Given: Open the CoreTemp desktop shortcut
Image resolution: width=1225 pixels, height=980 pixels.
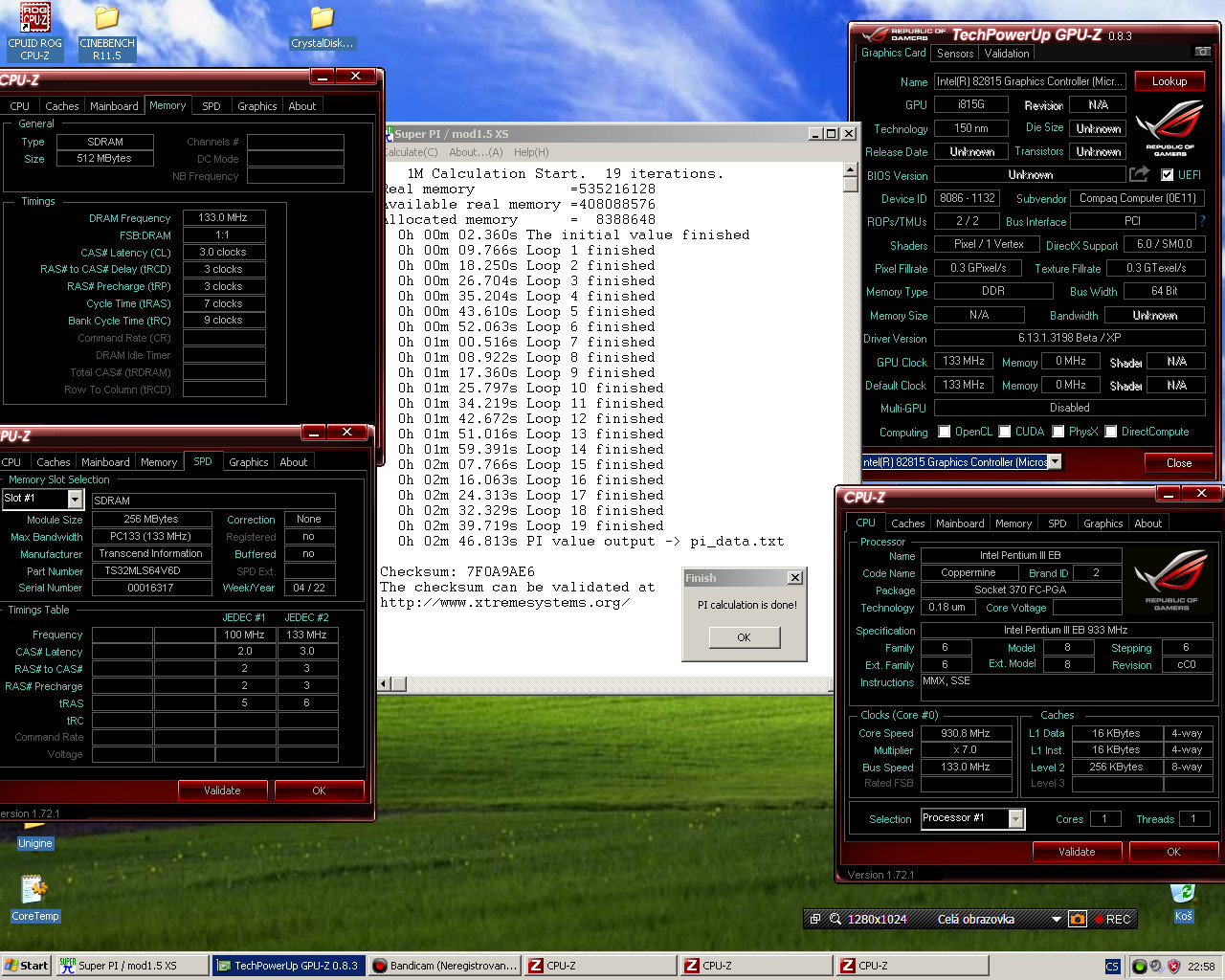Looking at the screenshot, I should pyautogui.click(x=34, y=898).
